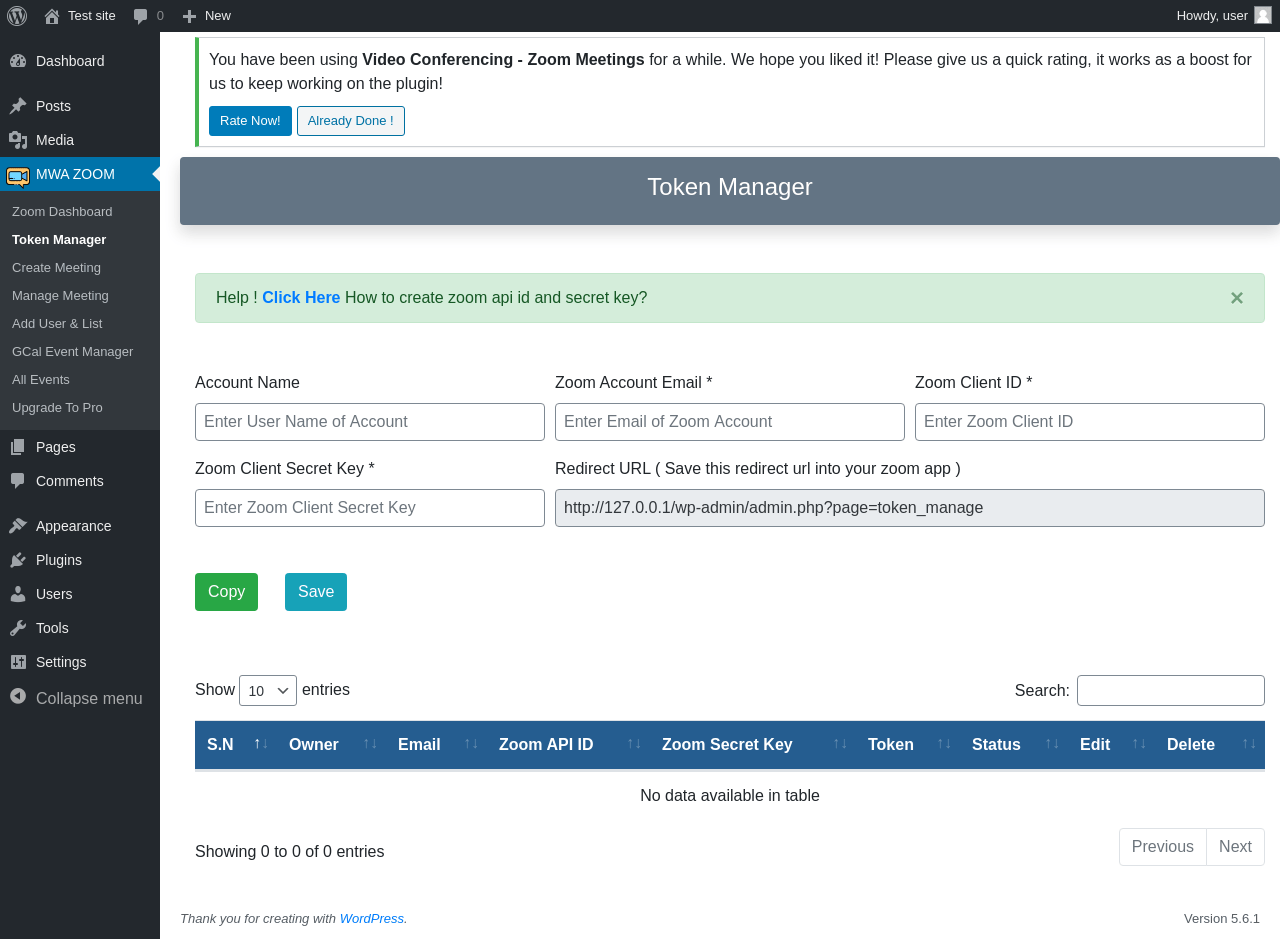
Task: Dismiss the help alert with the X
Action: coord(1237,298)
